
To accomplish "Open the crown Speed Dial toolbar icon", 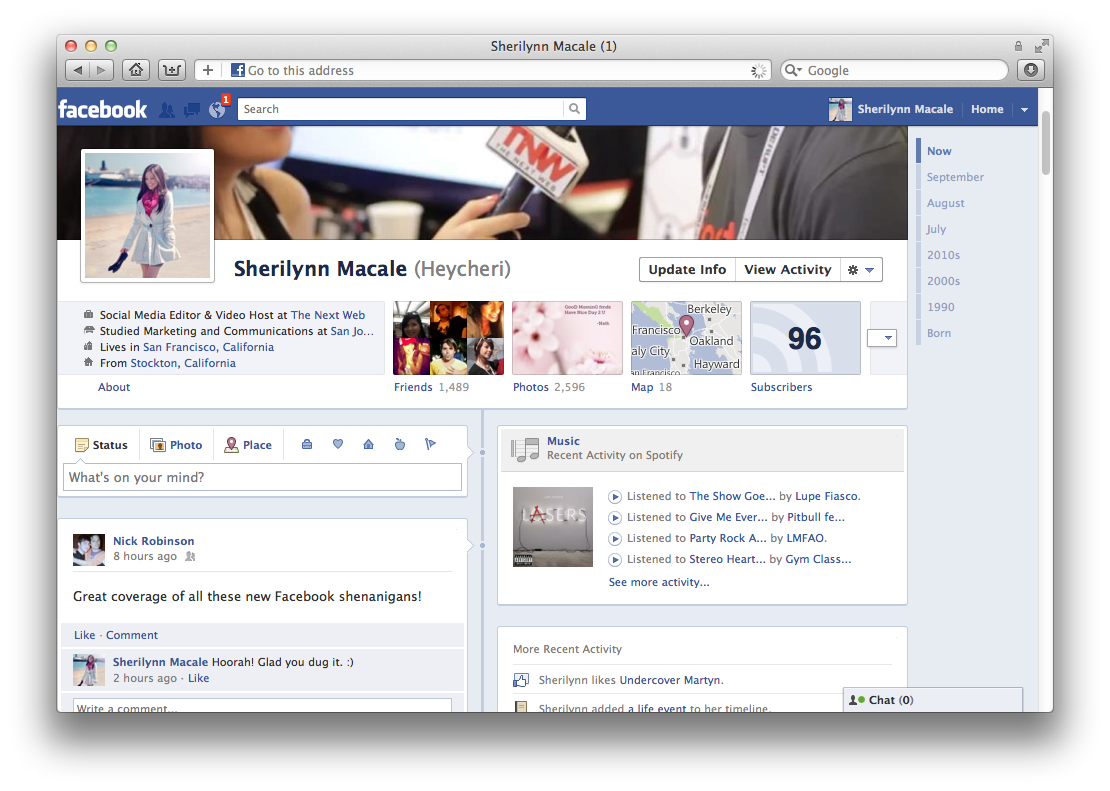I will click(x=171, y=70).
